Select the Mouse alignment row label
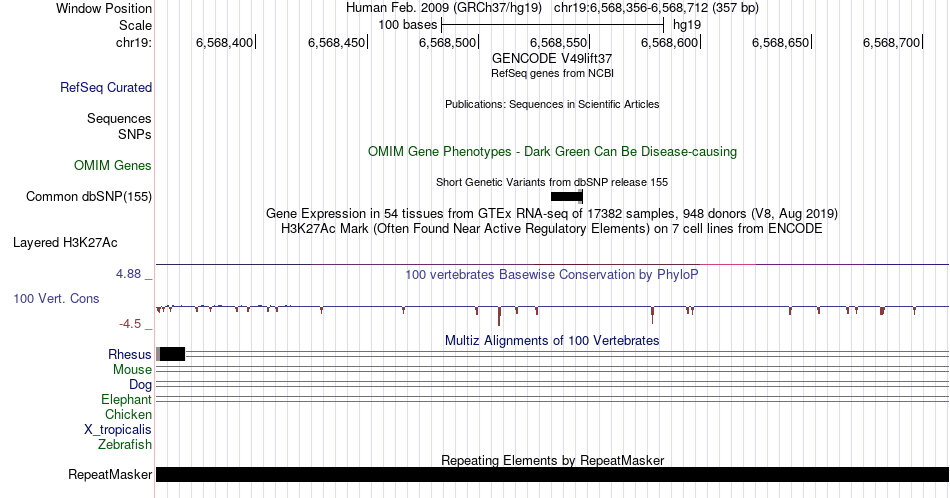950x498 pixels. [132, 369]
